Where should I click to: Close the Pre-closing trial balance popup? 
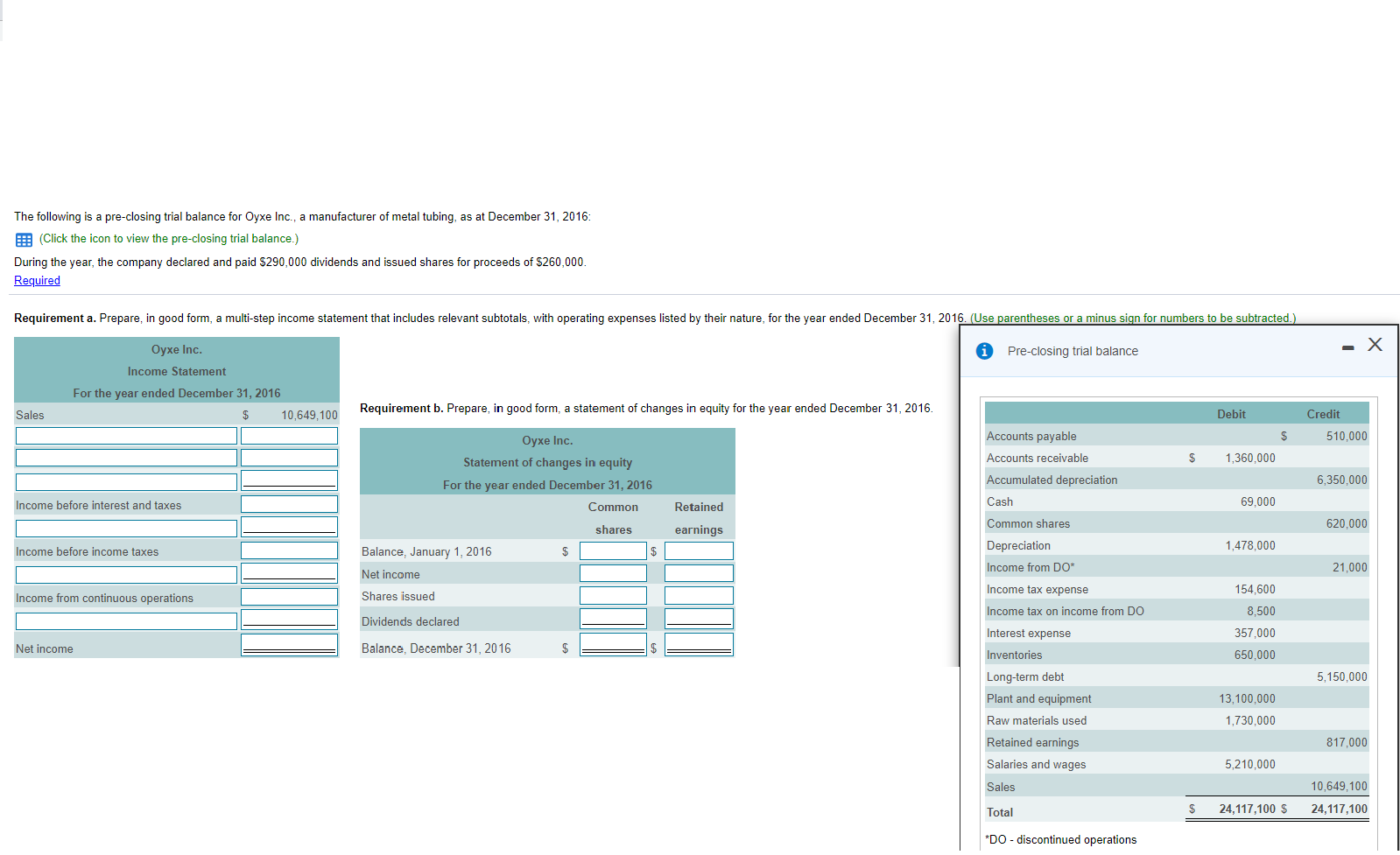[1375, 345]
